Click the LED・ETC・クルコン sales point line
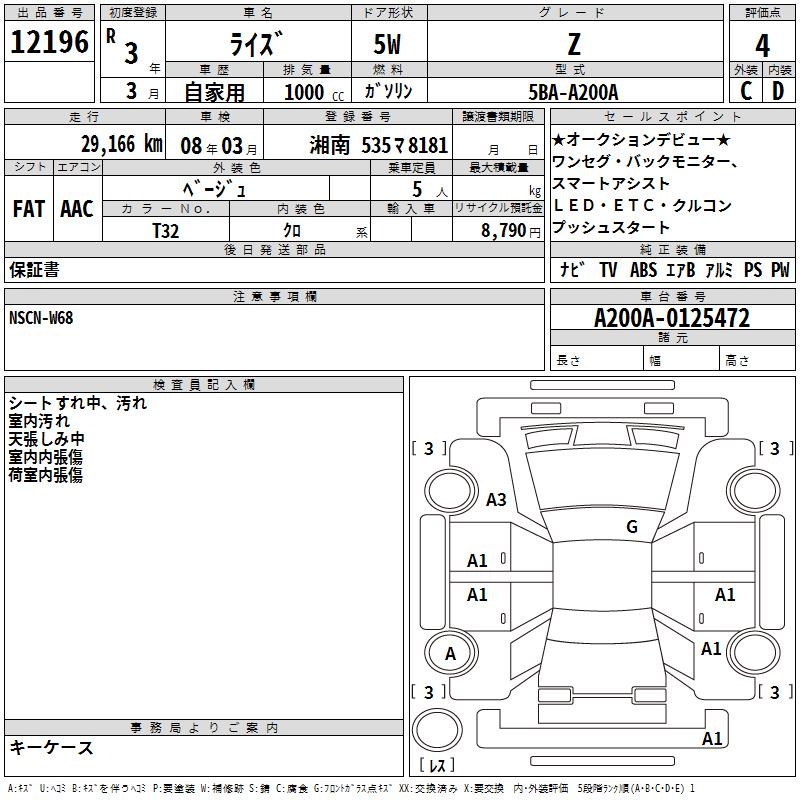Viewport: 800px width, 800px height. pos(642,205)
